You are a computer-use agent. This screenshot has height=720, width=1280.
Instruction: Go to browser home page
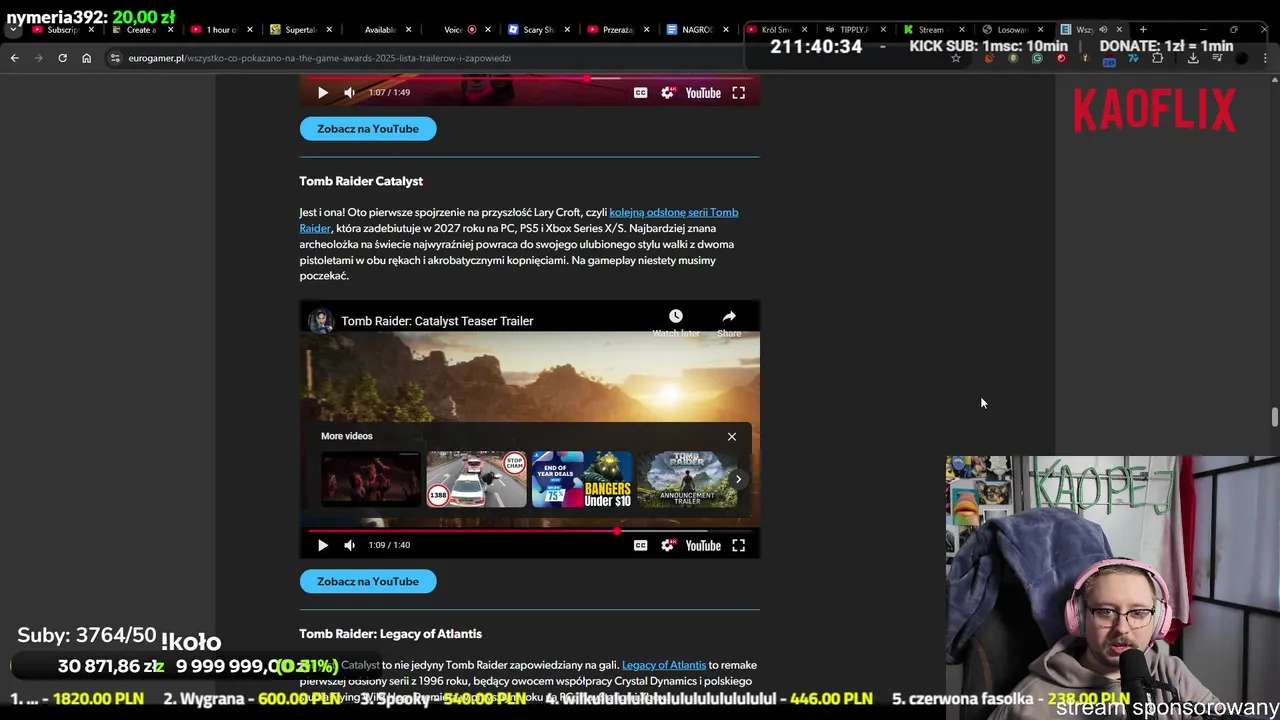(86, 58)
